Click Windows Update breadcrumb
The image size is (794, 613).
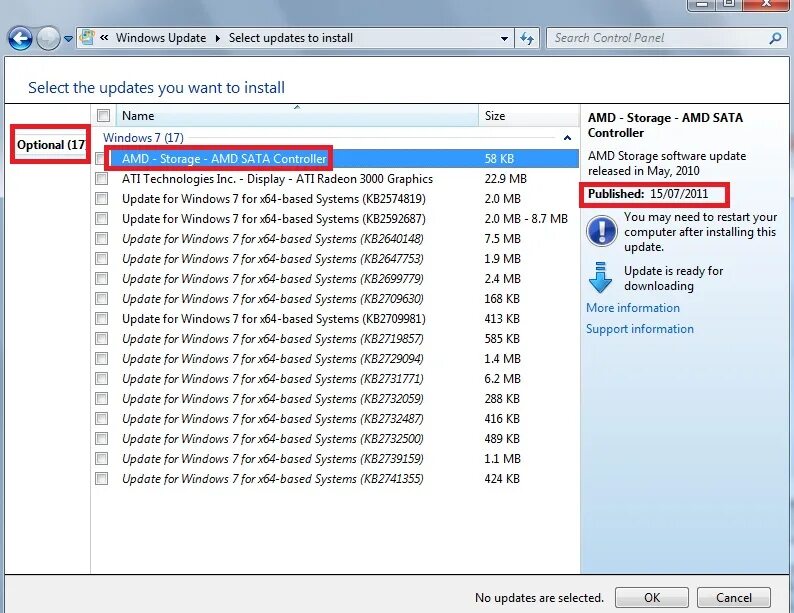coord(161,38)
